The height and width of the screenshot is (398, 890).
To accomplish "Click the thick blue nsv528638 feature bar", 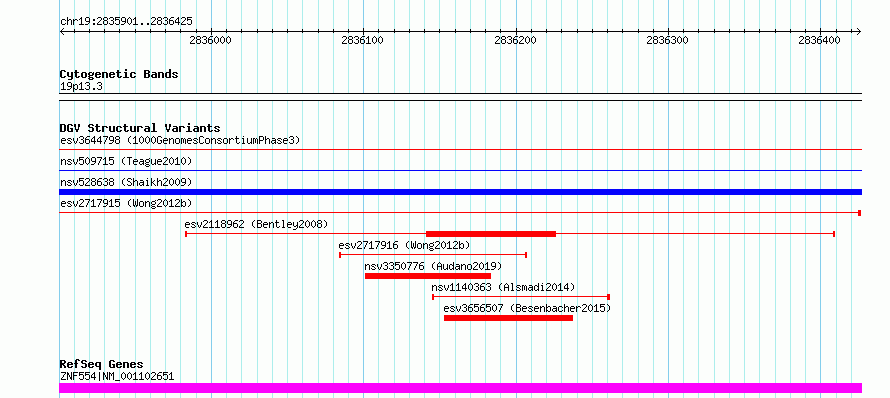I will [460, 192].
